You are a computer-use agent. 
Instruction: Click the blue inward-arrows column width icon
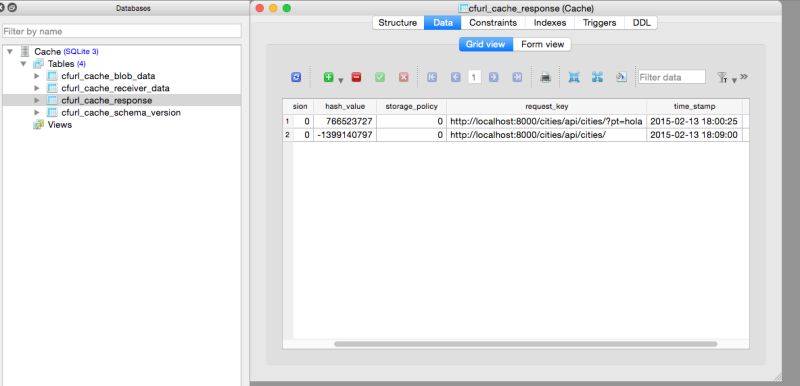[574, 77]
